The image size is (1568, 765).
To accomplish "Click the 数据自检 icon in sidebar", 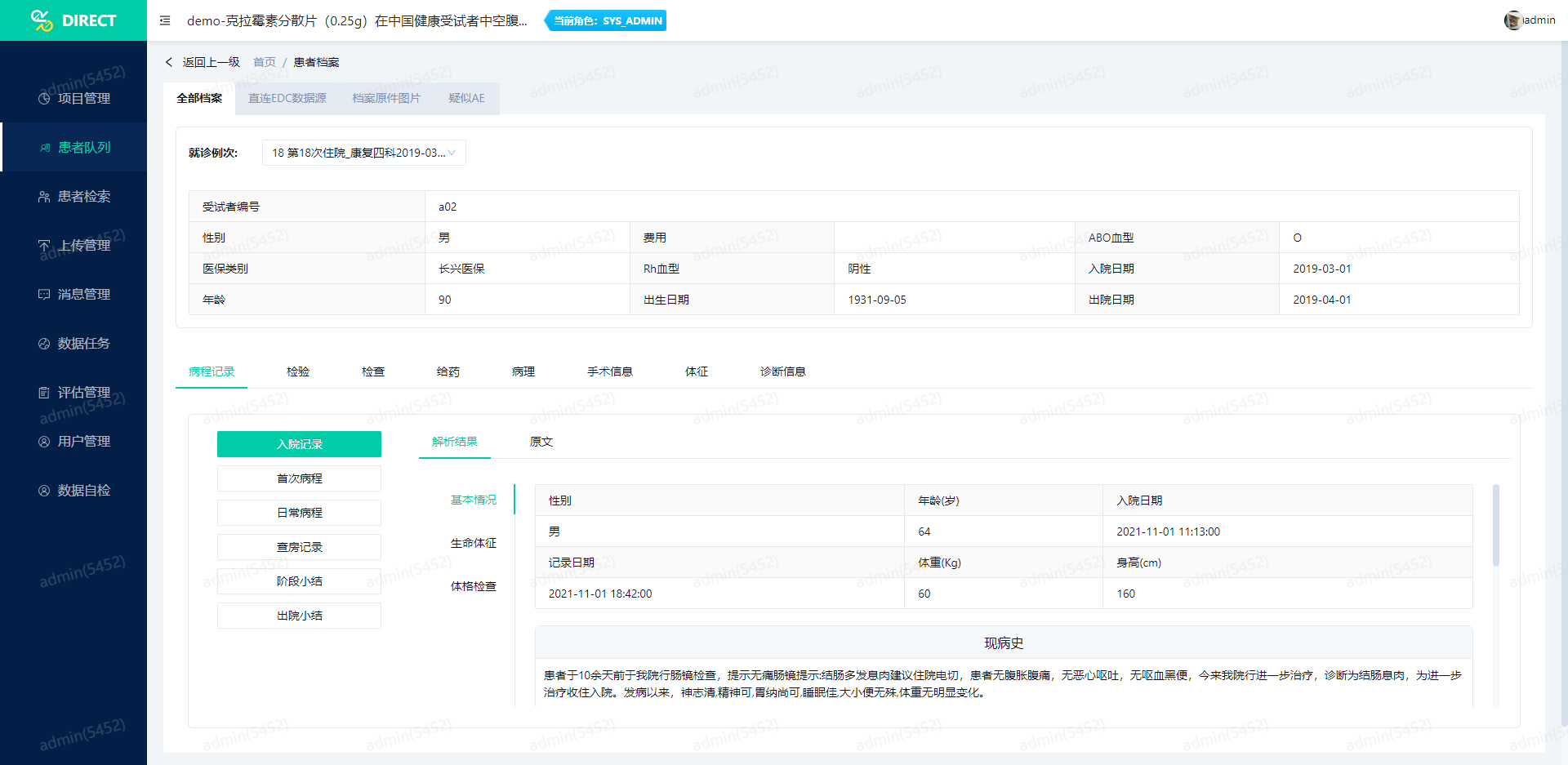I will 44,491.
